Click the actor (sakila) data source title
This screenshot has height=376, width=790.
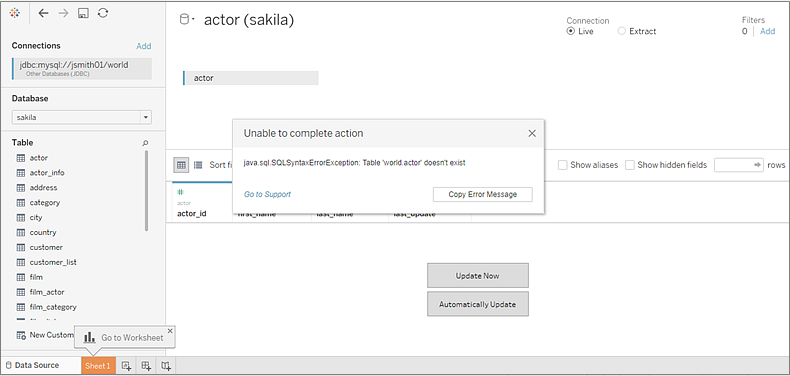click(249, 20)
